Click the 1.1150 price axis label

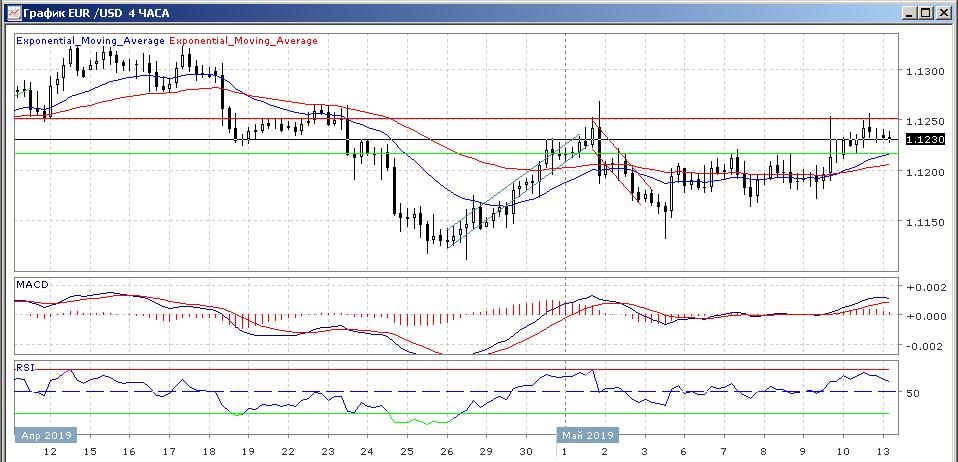[925, 222]
